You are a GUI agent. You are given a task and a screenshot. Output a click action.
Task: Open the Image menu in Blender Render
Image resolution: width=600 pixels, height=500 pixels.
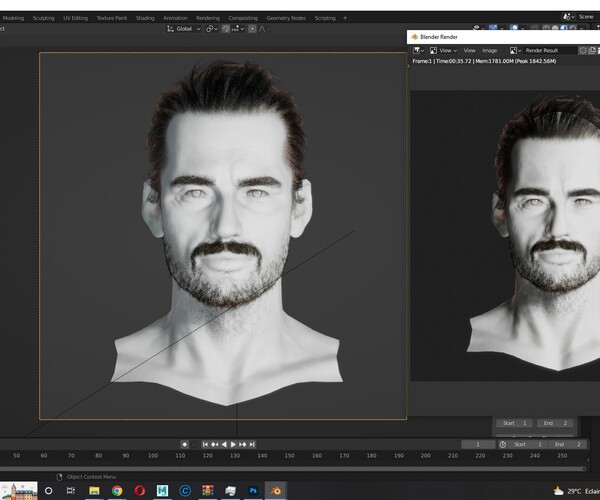tap(489, 50)
